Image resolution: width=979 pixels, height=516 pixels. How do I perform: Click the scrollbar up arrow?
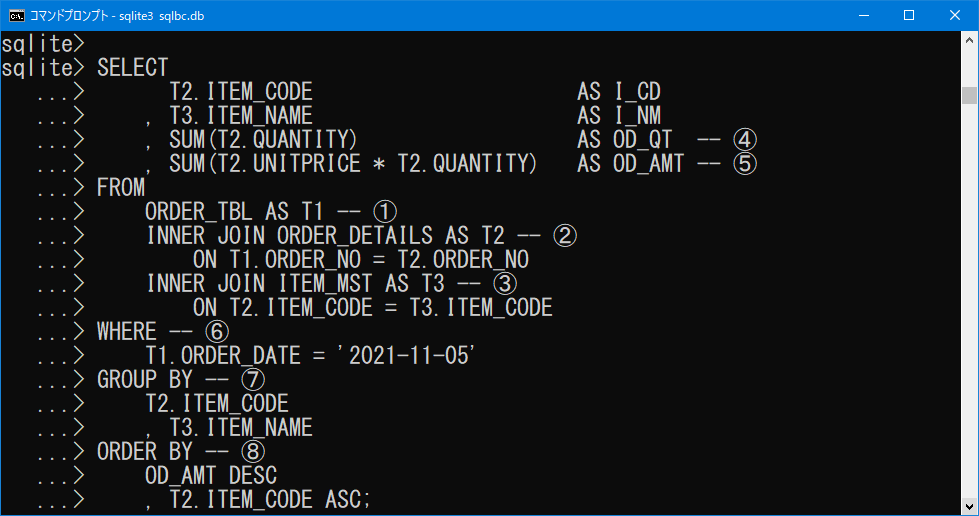pyautogui.click(x=969, y=40)
